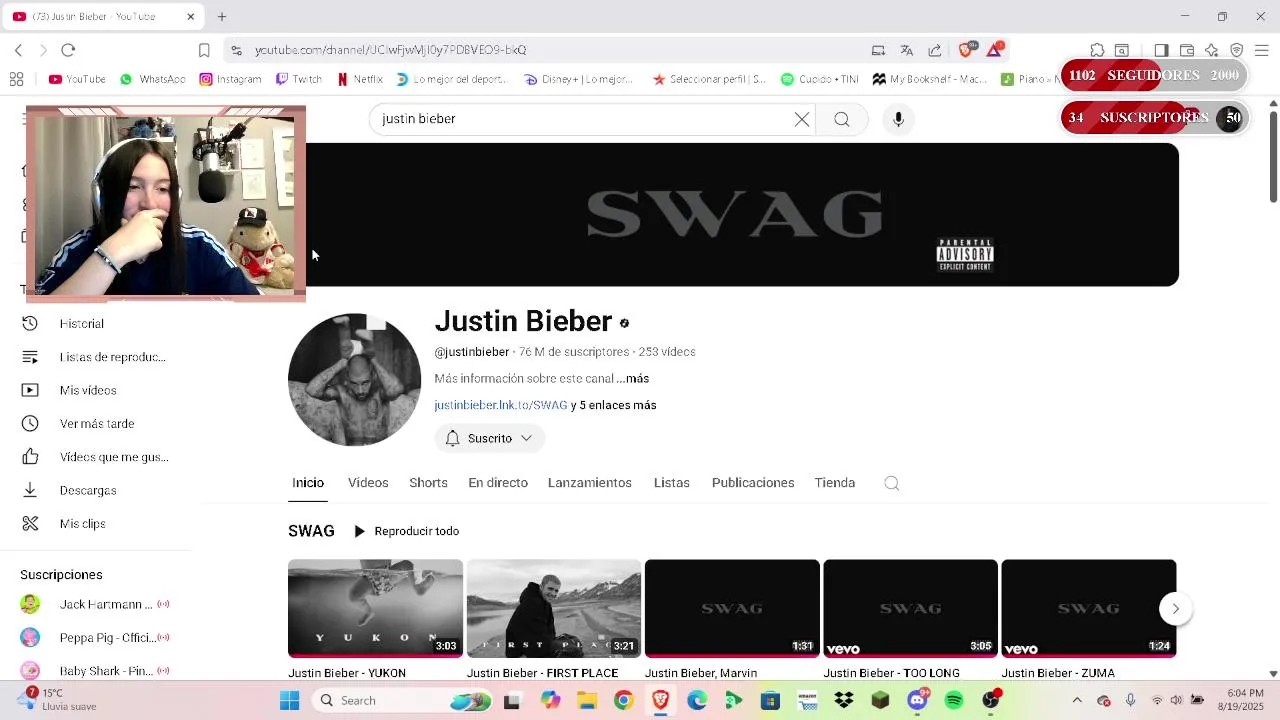Screen dimensions: 1280x720
Task: Open Listas de reproducción in the sidebar
Action: (112, 357)
